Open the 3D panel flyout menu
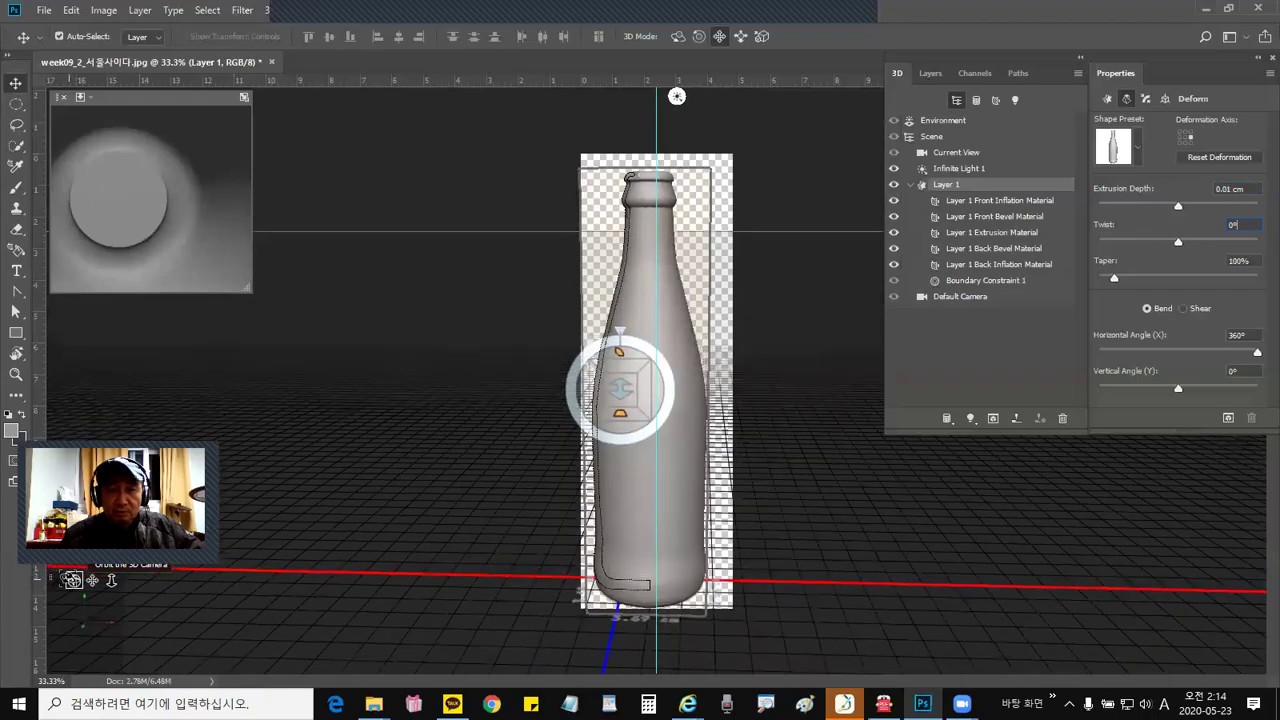The height and width of the screenshot is (720, 1280). tap(1078, 73)
